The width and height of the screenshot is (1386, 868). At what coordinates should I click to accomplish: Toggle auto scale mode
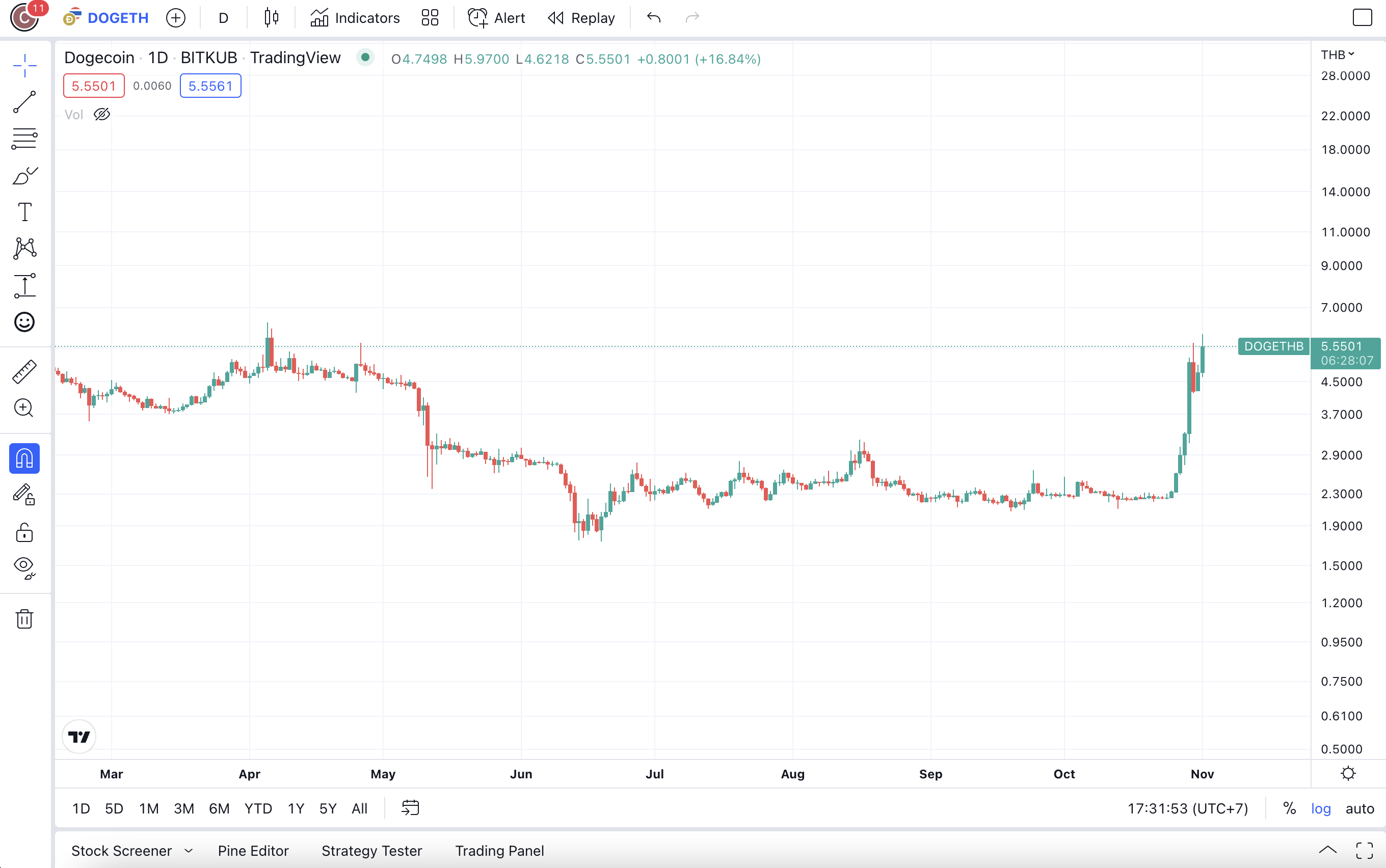tap(1360, 808)
